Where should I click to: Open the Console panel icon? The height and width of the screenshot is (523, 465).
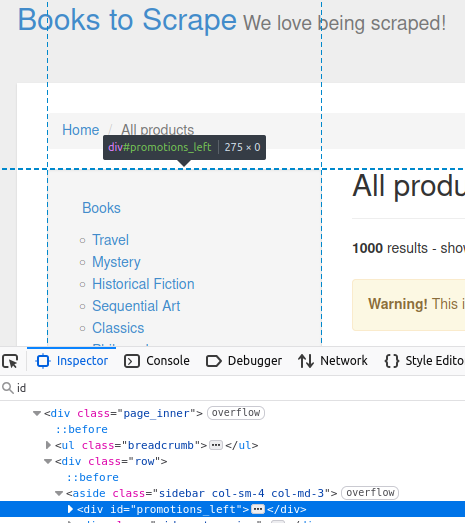pos(132,361)
